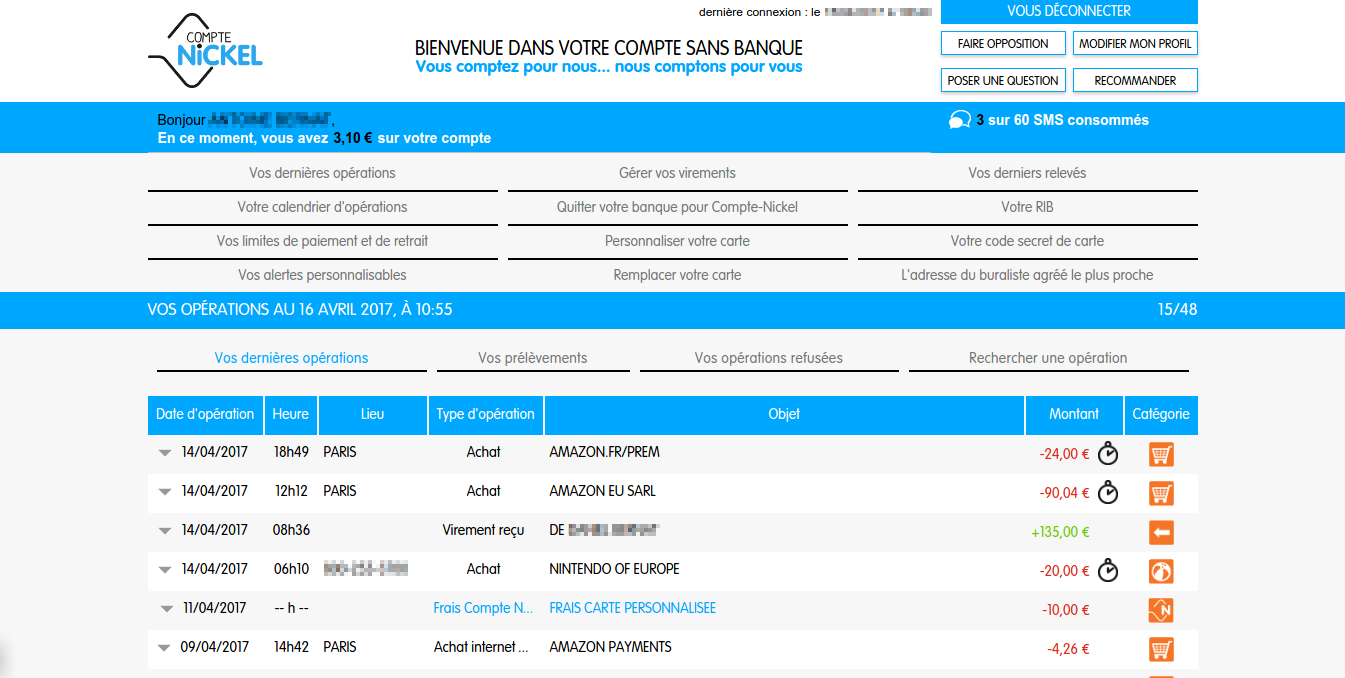
Task: Click the Montant column header
Action: click(1074, 414)
